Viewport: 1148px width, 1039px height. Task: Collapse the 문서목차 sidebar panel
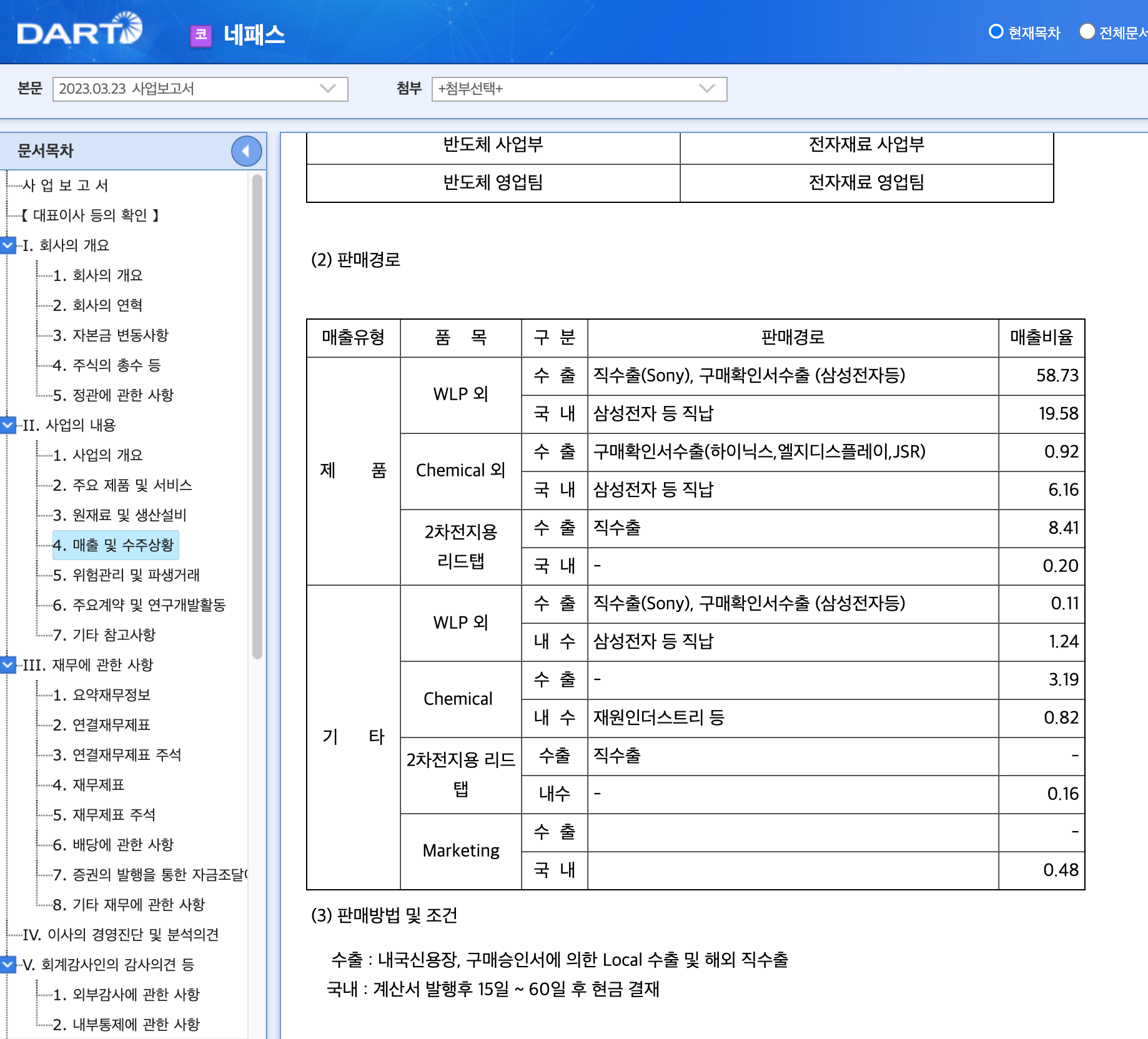245,150
